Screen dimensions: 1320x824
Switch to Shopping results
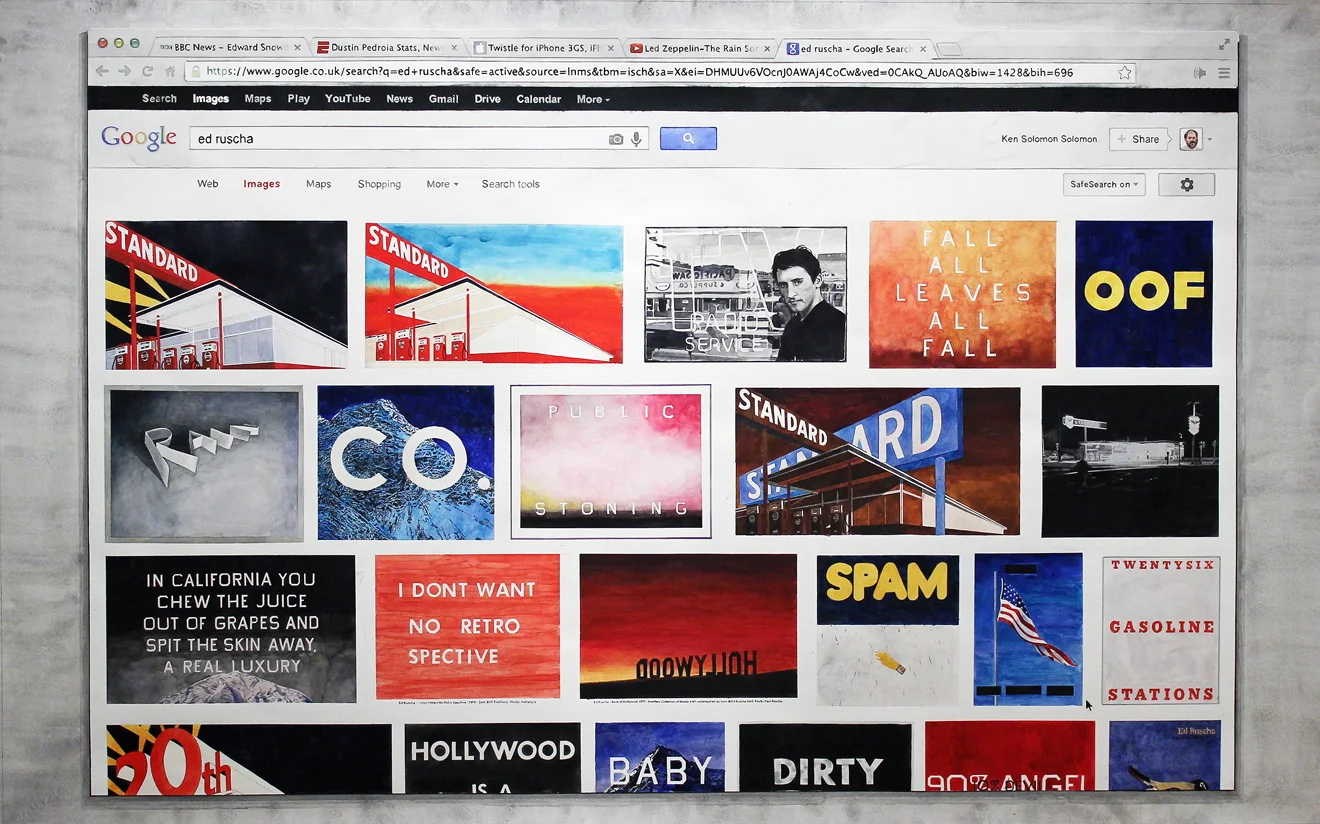379,184
